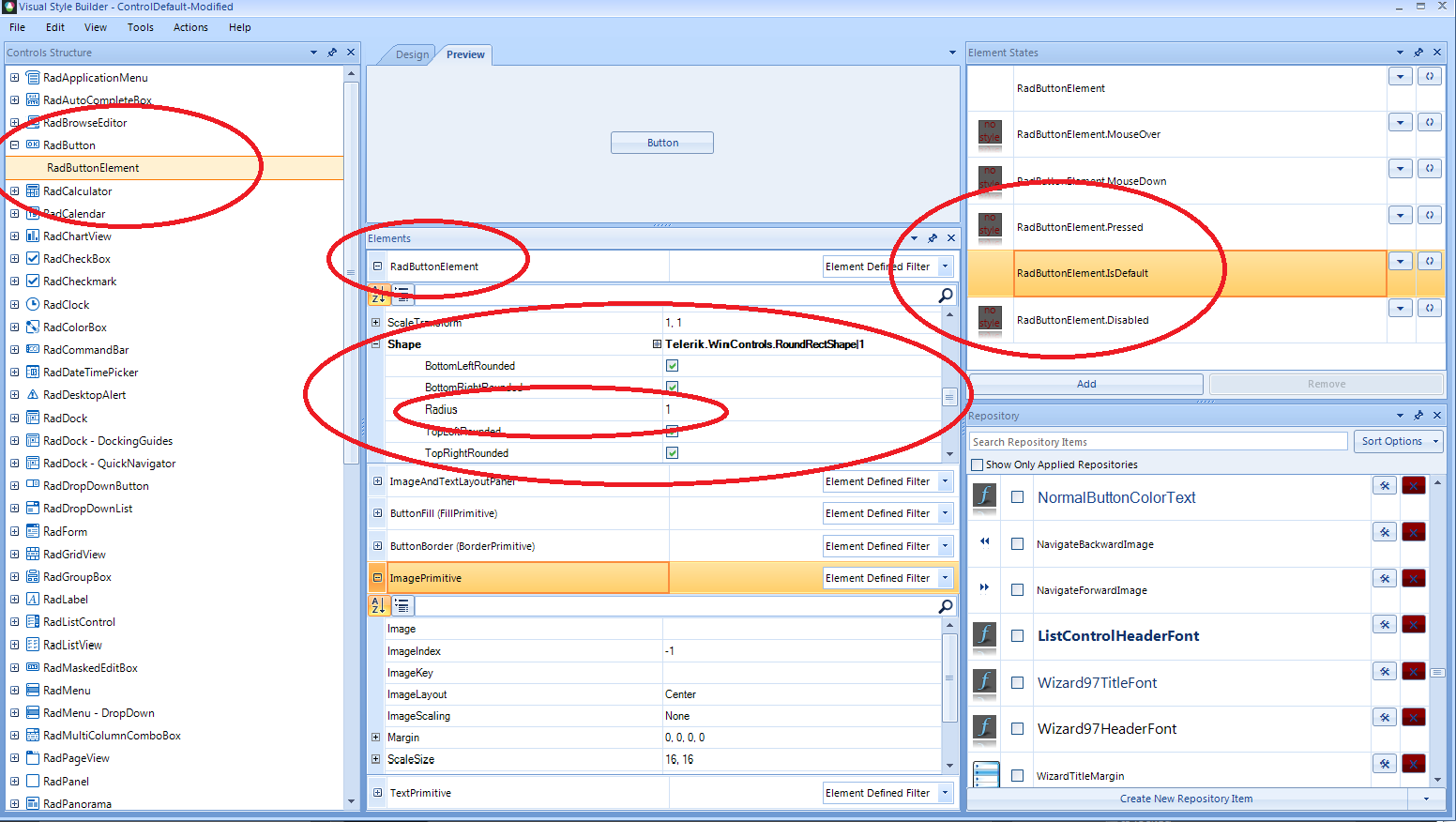1456x822 pixels.
Task: Check the NavigateForwardImage repository checkbox
Action: pos(1017,590)
